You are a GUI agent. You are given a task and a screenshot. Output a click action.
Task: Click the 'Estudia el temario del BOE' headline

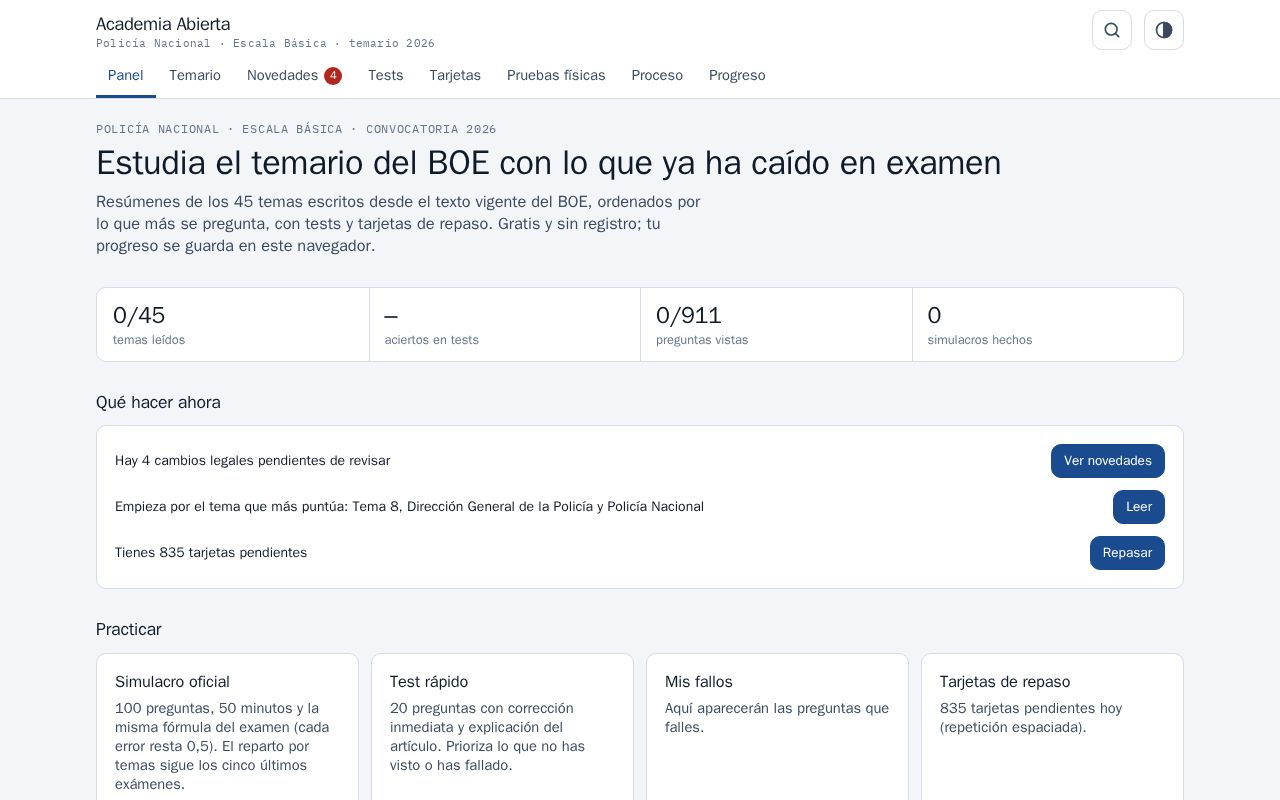tap(549, 163)
